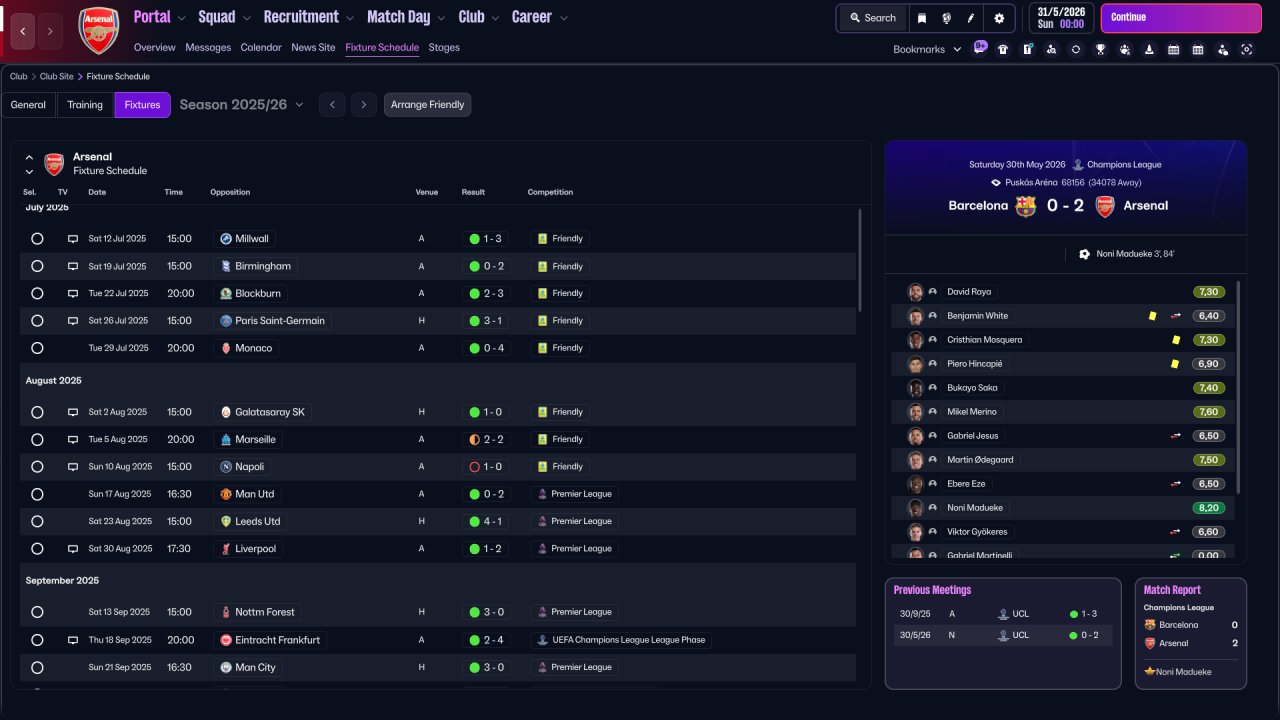This screenshot has width=1280, height=720.
Task: Click the TV icon on Millwall row
Action: pyautogui.click(x=72, y=239)
